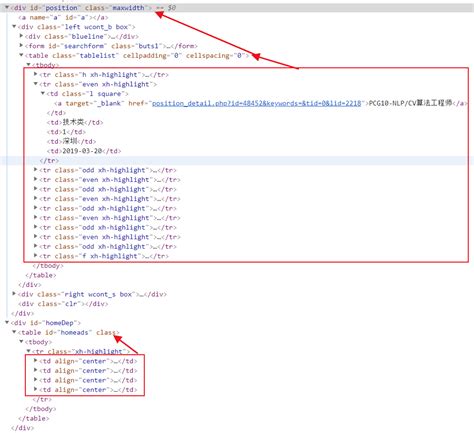Screen dimensions: 474x433
Task: Click the "buts1" class attribute value
Action: click(x=148, y=46)
